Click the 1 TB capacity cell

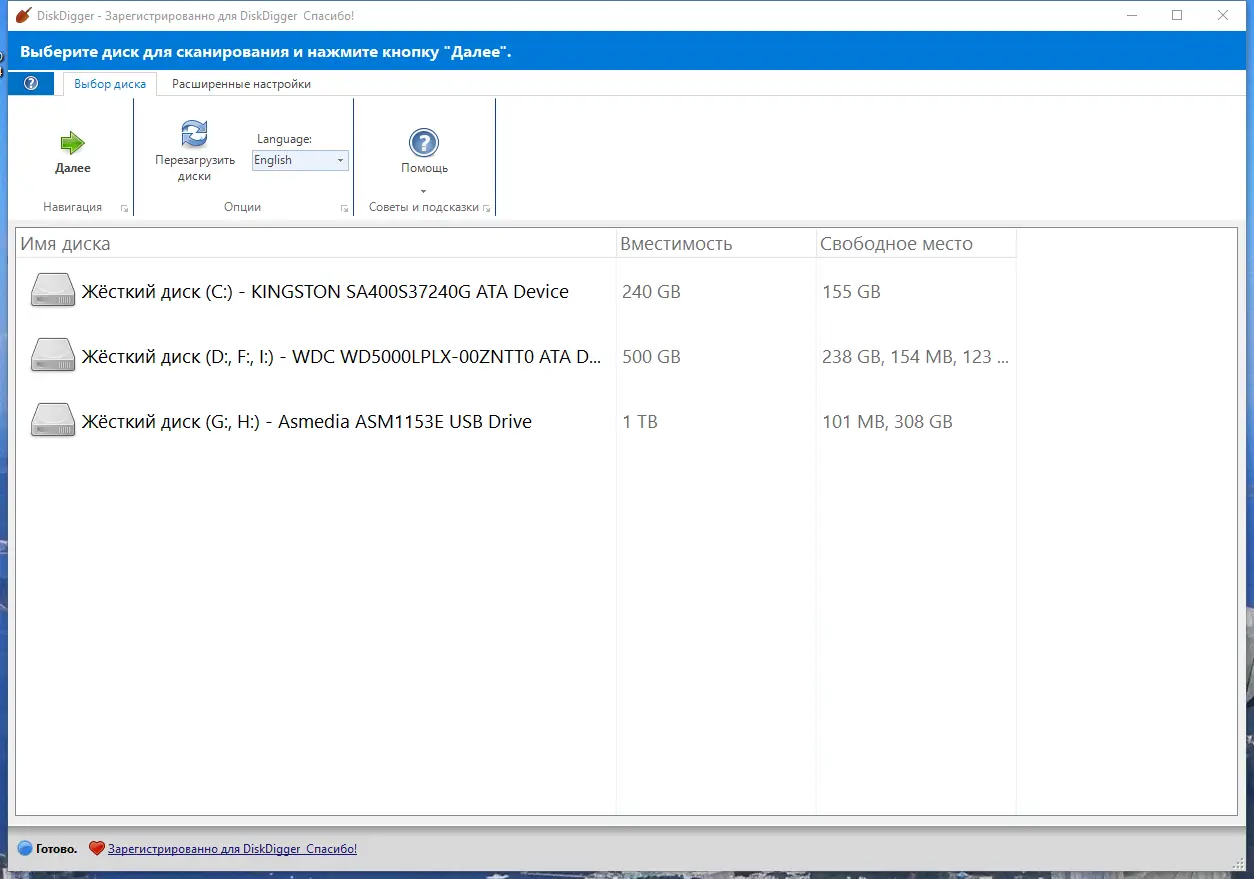[640, 422]
